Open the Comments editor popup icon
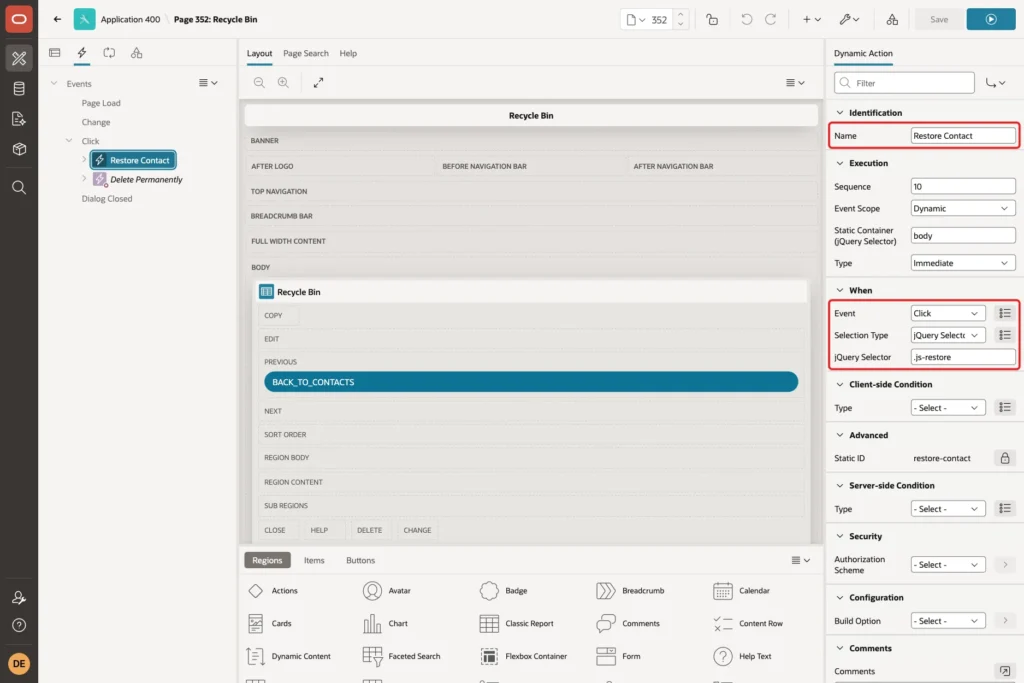This screenshot has height=683, width=1024. (1004, 671)
